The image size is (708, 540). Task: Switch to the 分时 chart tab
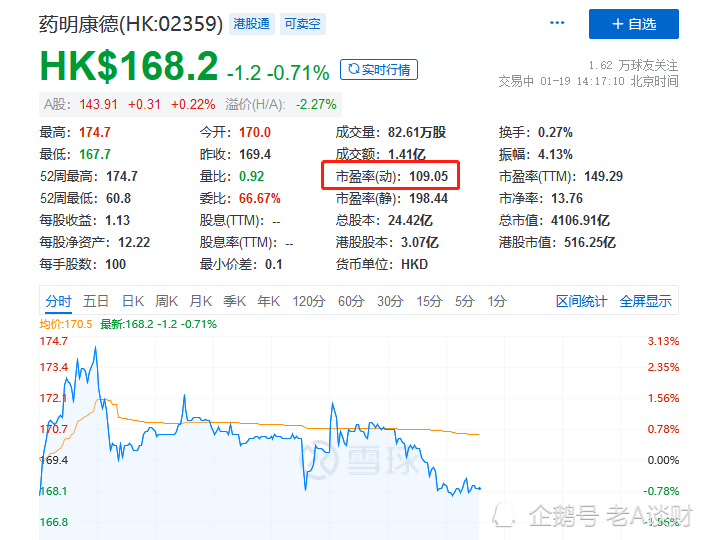click(58, 301)
